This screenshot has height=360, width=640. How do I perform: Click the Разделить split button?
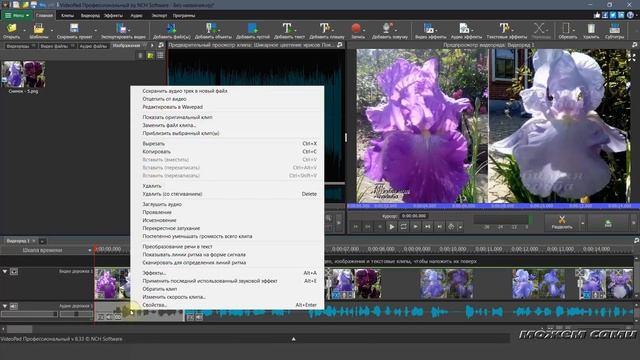pos(562,222)
